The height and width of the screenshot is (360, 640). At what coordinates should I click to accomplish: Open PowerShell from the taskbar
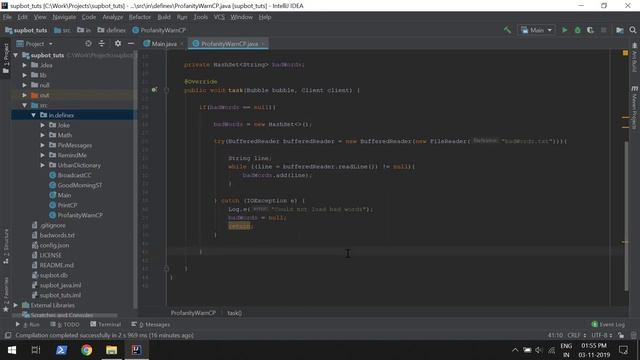point(61,350)
